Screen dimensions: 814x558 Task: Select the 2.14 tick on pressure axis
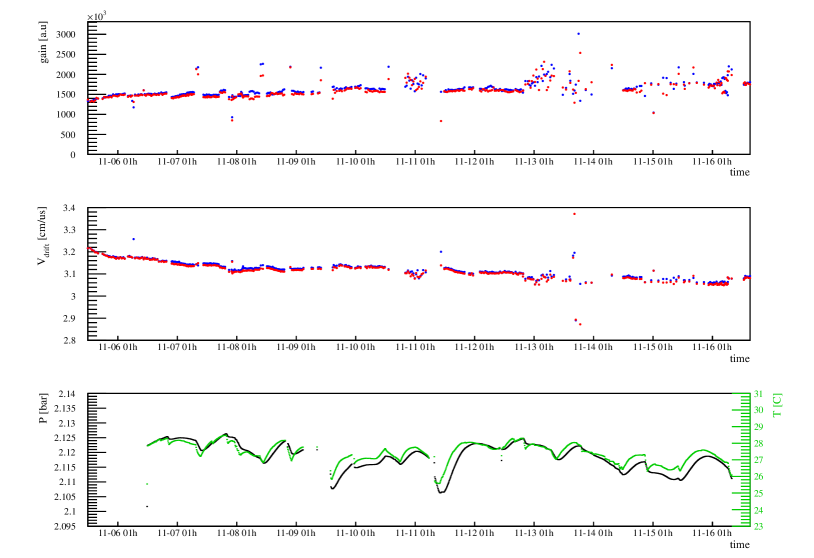pyautogui.click(x=67, y=394)
